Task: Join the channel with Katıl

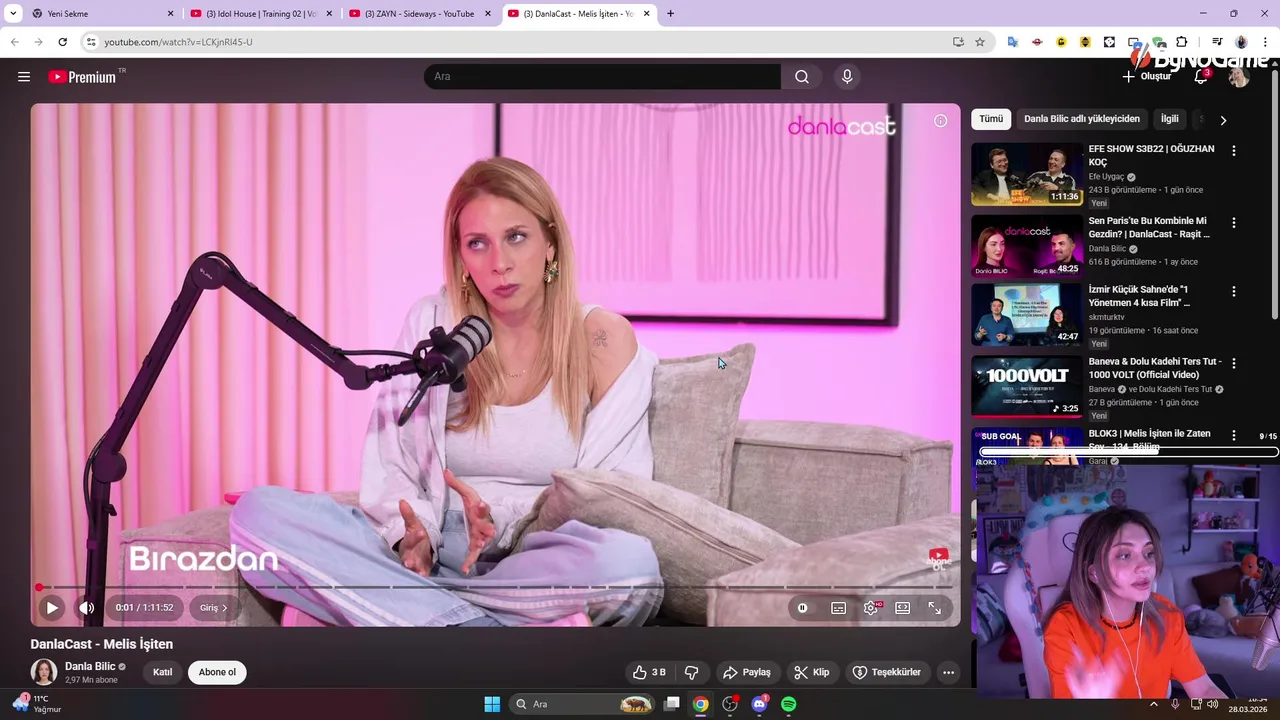Action: click(162, 672)
